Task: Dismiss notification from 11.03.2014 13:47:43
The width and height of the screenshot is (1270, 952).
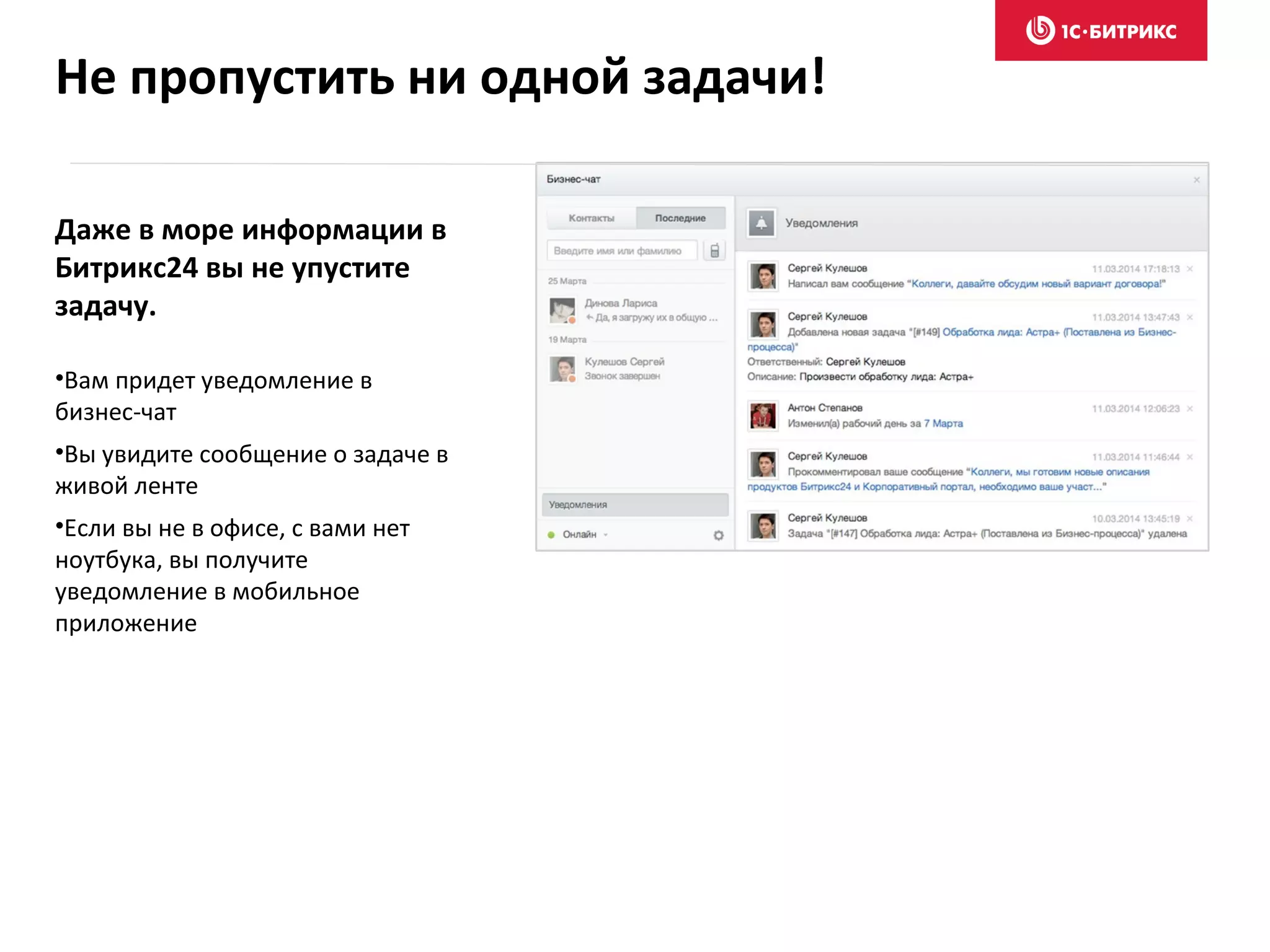Action: click(1189, 317)
